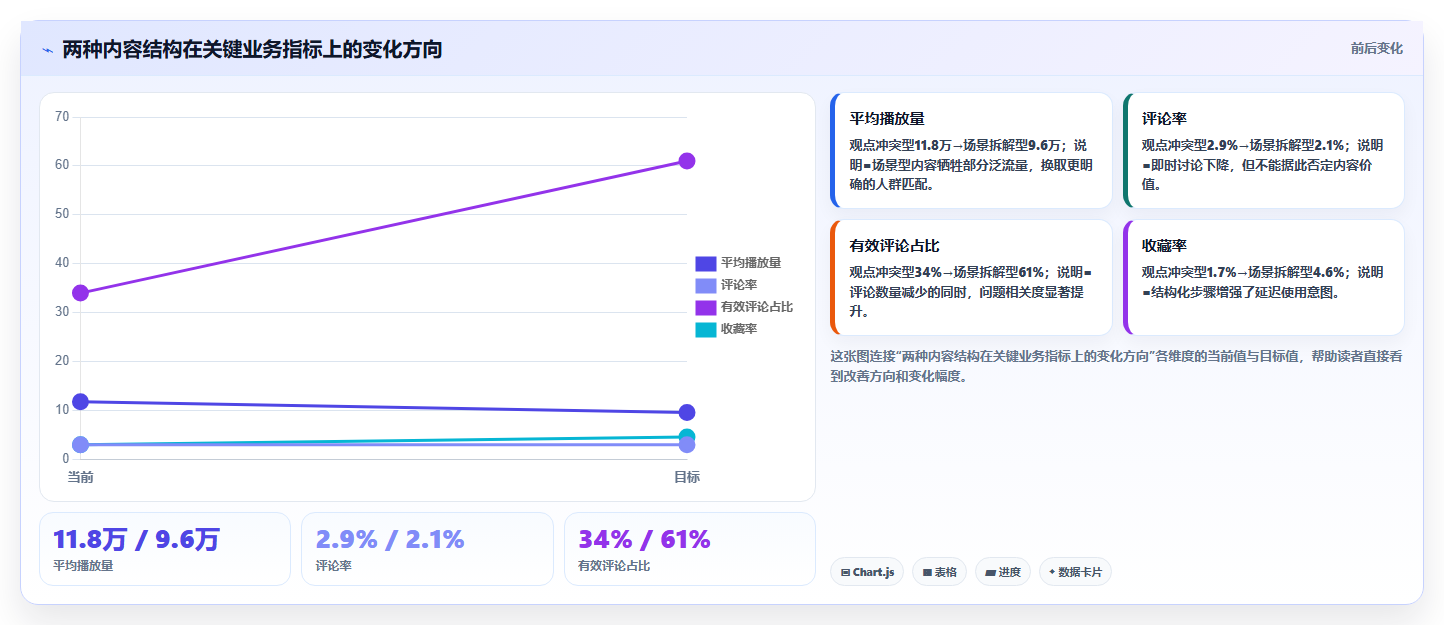This screenshot has height=625, width=1444.
Task: Click the 40 y-axis tick label
Action: point(62,263)
